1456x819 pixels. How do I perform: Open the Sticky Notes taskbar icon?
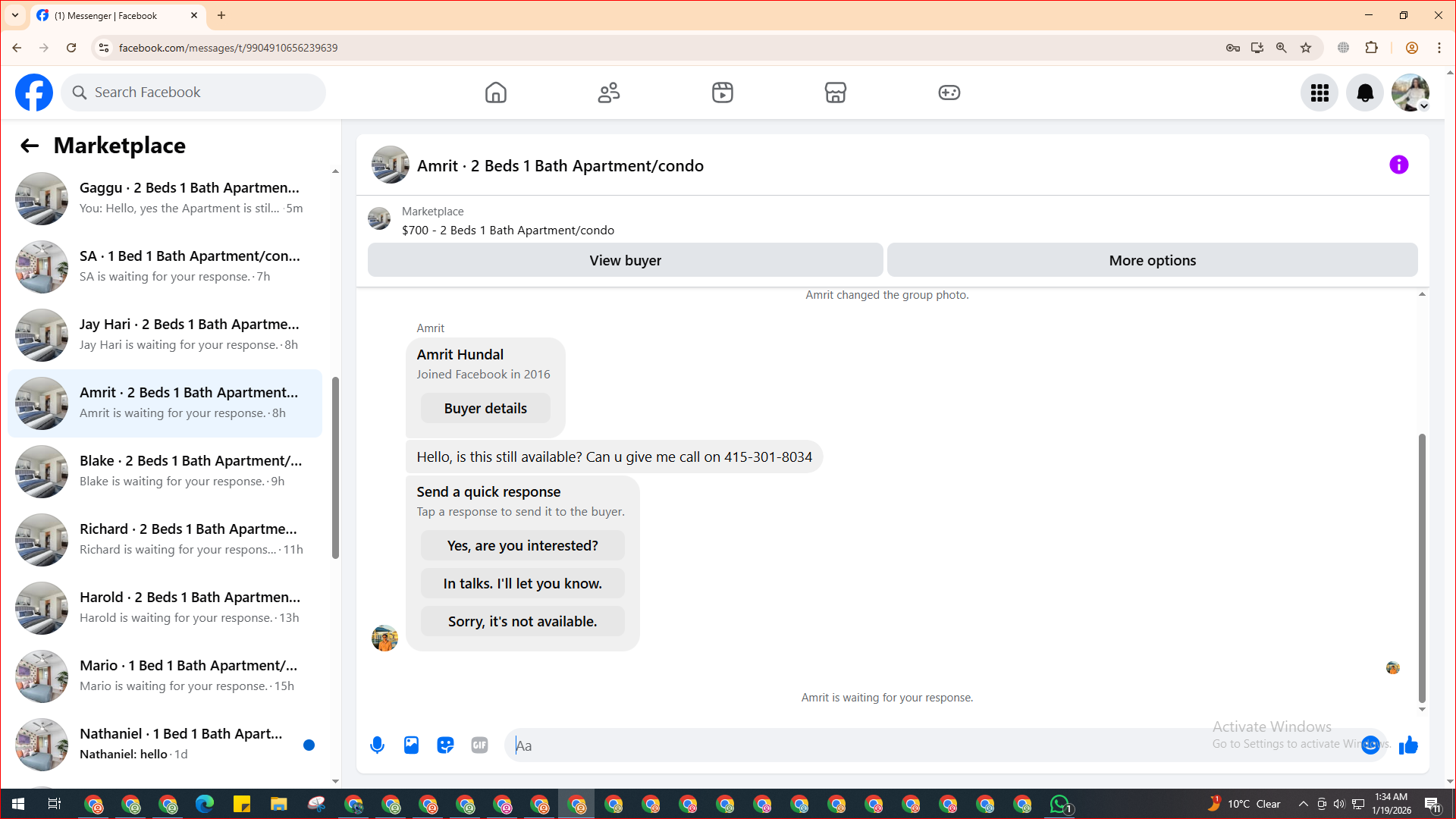(x=242, y=804)
